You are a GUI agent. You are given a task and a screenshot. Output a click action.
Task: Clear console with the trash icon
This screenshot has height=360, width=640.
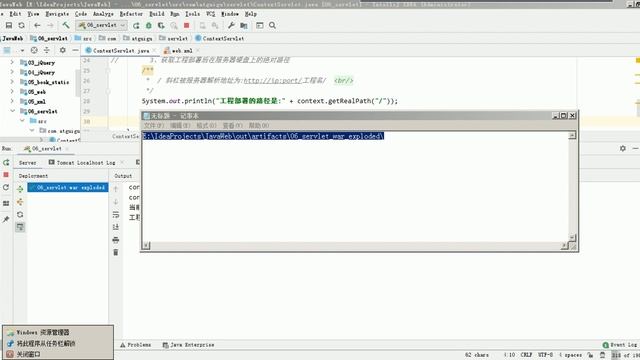coord(116,252)
